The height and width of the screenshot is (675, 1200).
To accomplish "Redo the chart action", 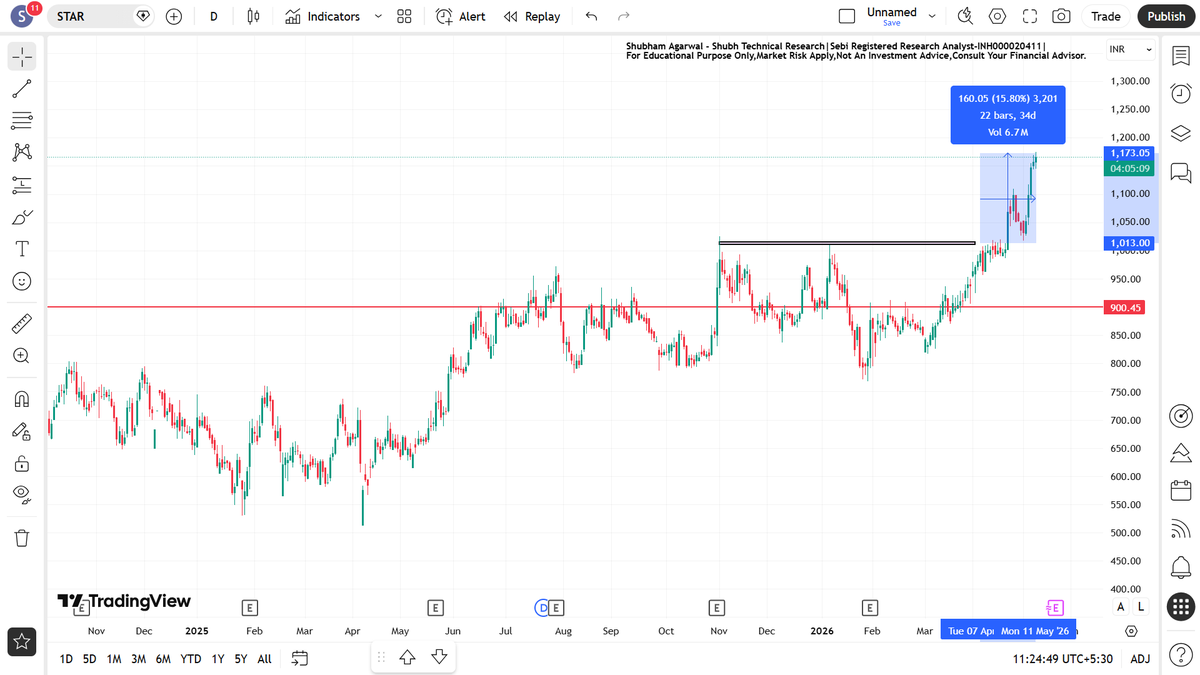I will click(x=624, y=16).
